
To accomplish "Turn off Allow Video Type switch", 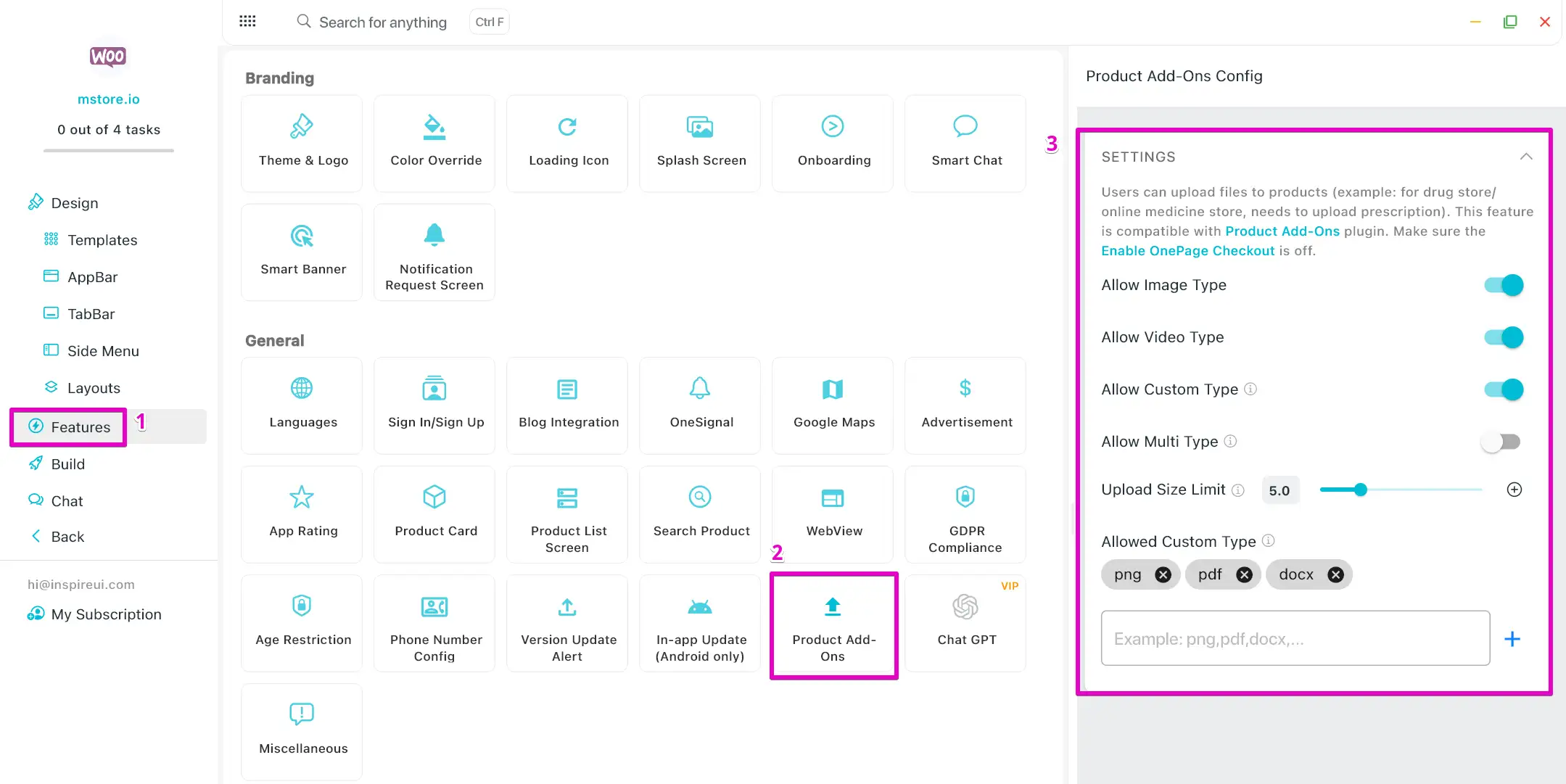I will 1504,337.
